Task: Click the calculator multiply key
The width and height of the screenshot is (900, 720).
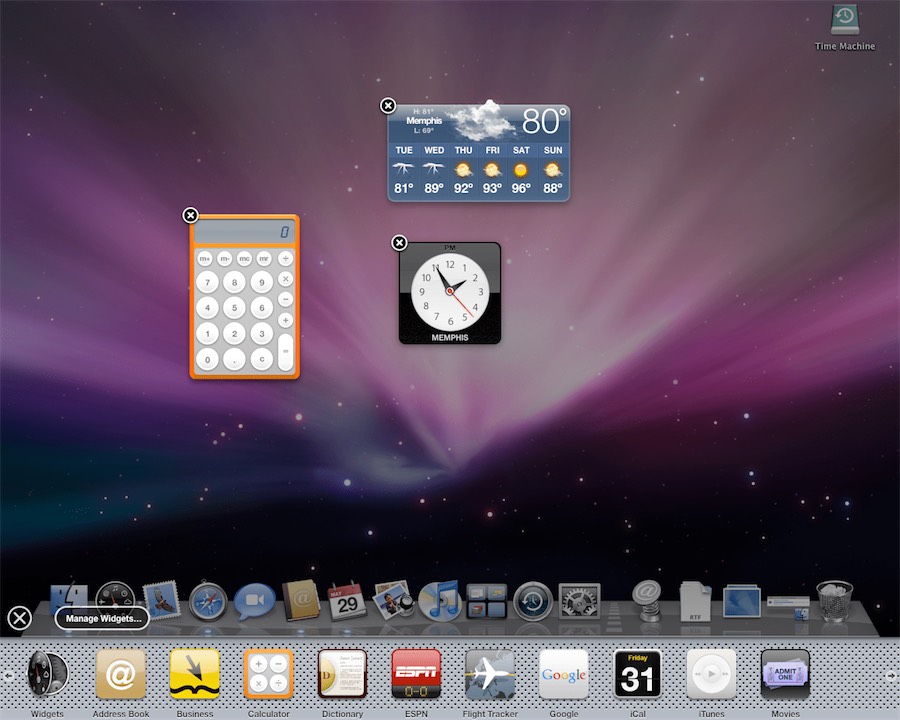Action: 285,279
